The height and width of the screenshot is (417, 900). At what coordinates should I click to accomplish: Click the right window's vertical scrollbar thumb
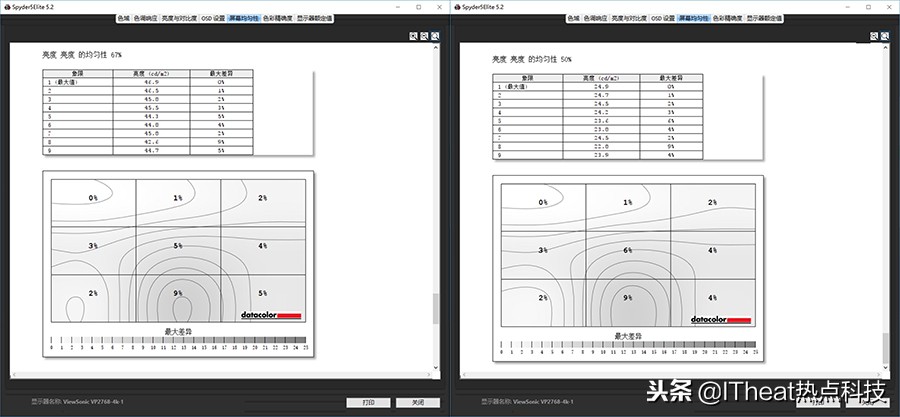[x=886, y=347]
